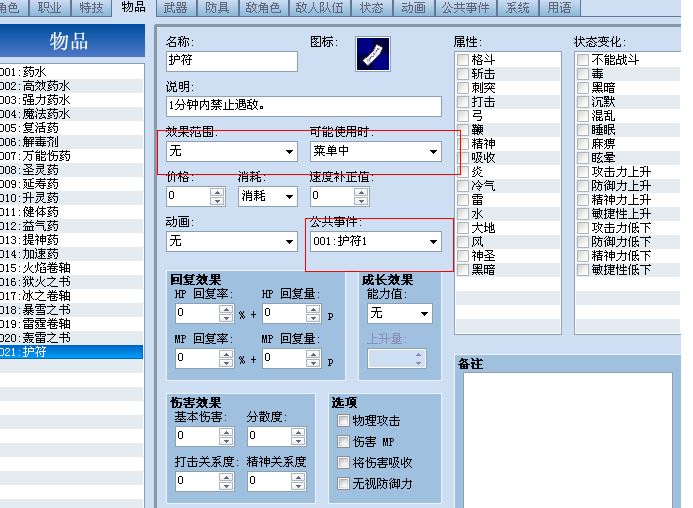693x508 pixels.
Task: Click the item icon image for 护符
Action: click(x=373, y=54)
